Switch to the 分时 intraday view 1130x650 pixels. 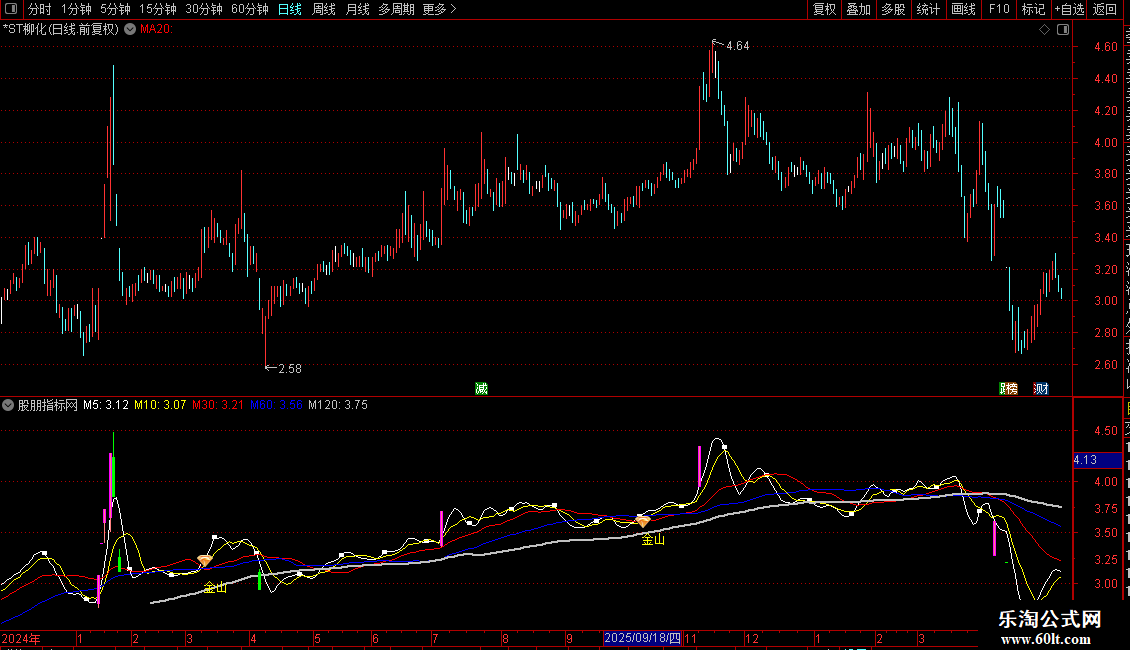40,9
